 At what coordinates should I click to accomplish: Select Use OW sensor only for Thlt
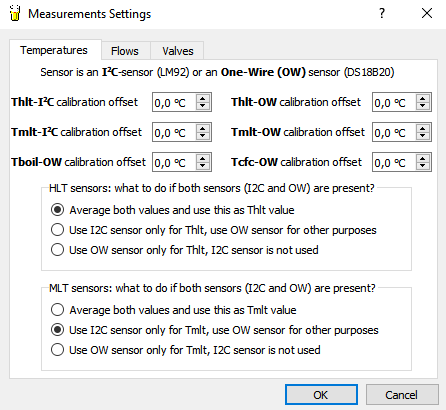57,250
